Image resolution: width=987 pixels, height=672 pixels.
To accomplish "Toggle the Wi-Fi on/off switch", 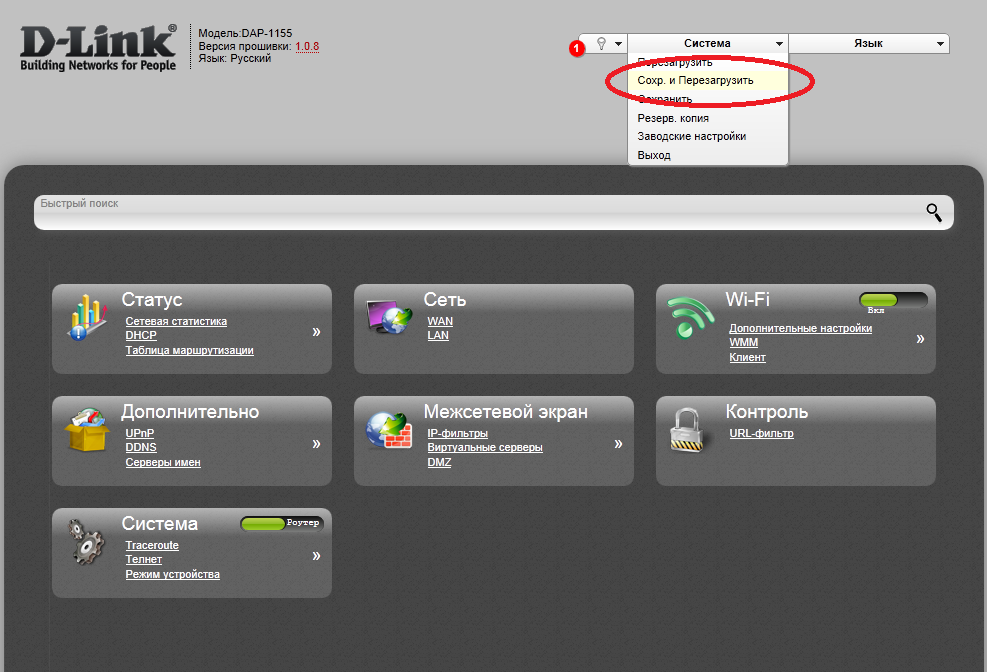I will [x=892, y=300].
